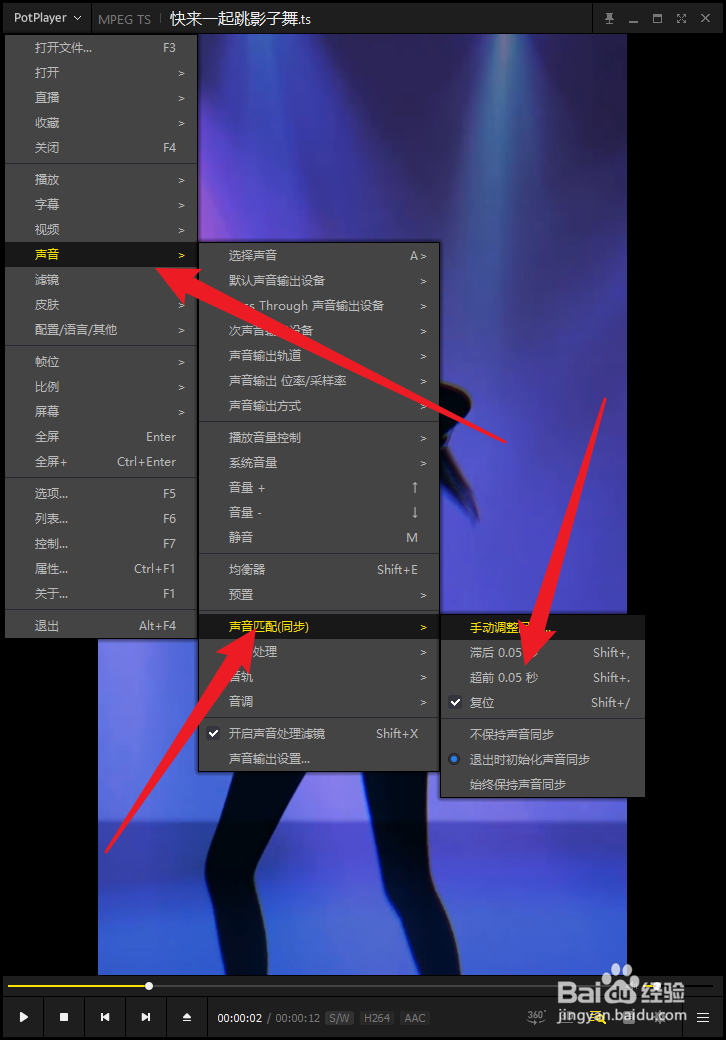
Task: Click 退出 Alt+F4 to exit
Action: click(x=101, y=625)
